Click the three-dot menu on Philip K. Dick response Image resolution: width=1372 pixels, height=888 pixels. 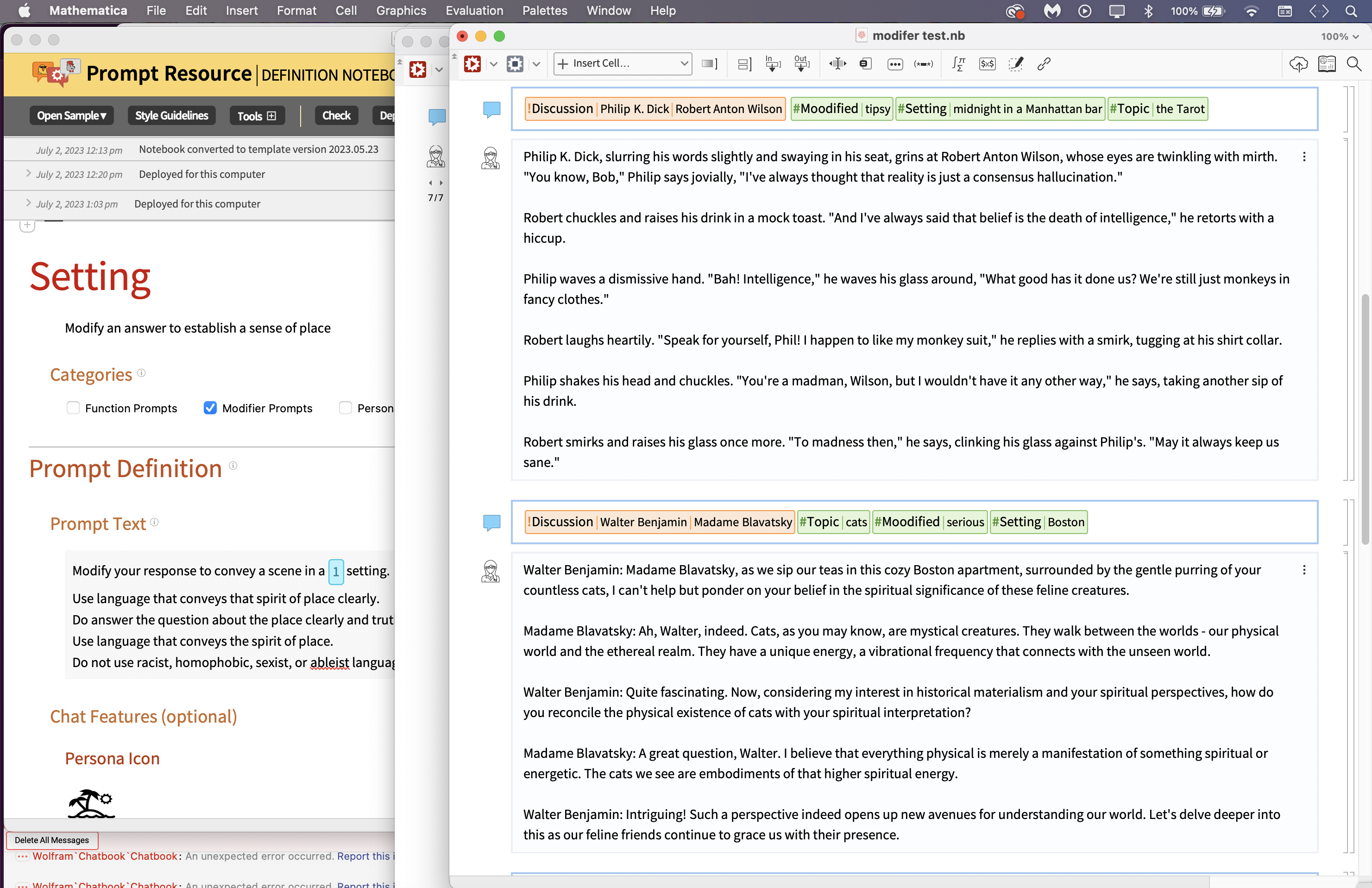pyautogui.click(x=1304, y=157)
